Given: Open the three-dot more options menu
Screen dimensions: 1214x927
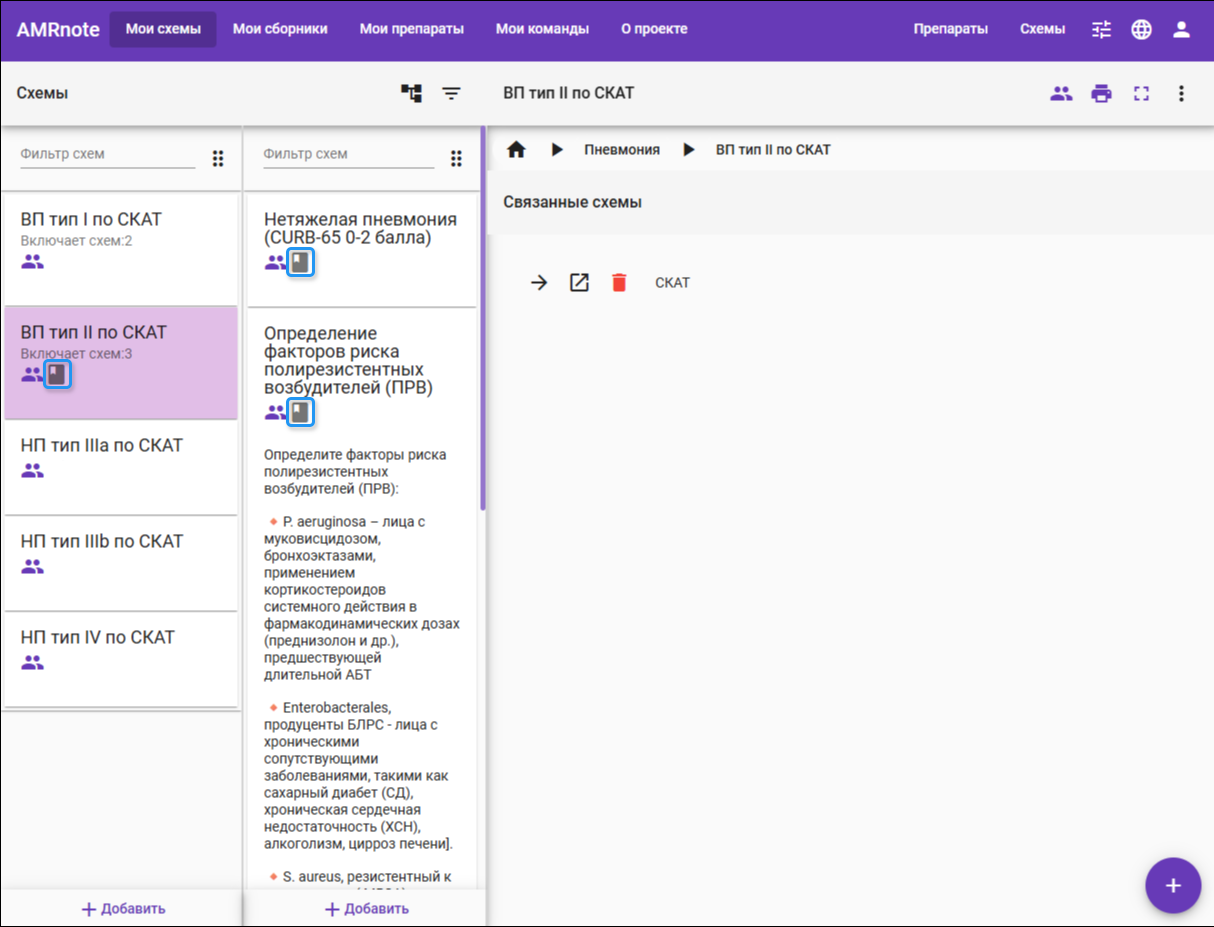Looking at the screenshot, I should (x=1181, y=93).
